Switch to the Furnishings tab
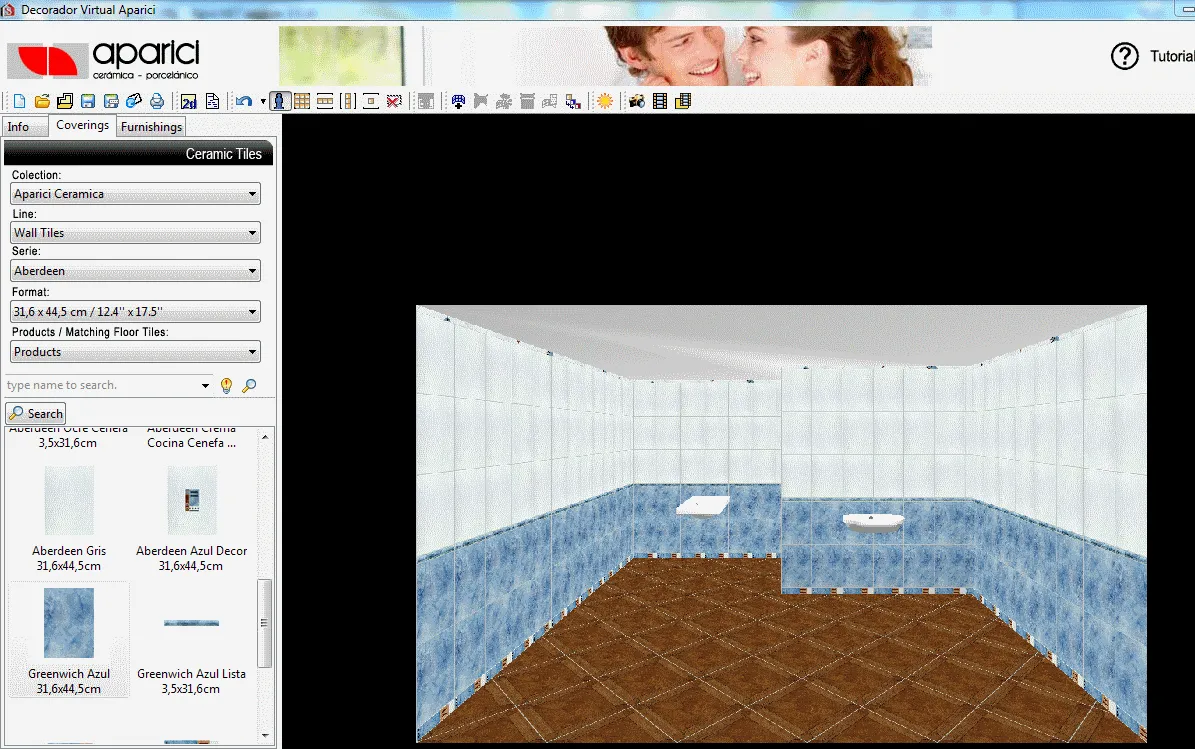The width and height of the screenshot is (1195, 749). coord(151,127)
